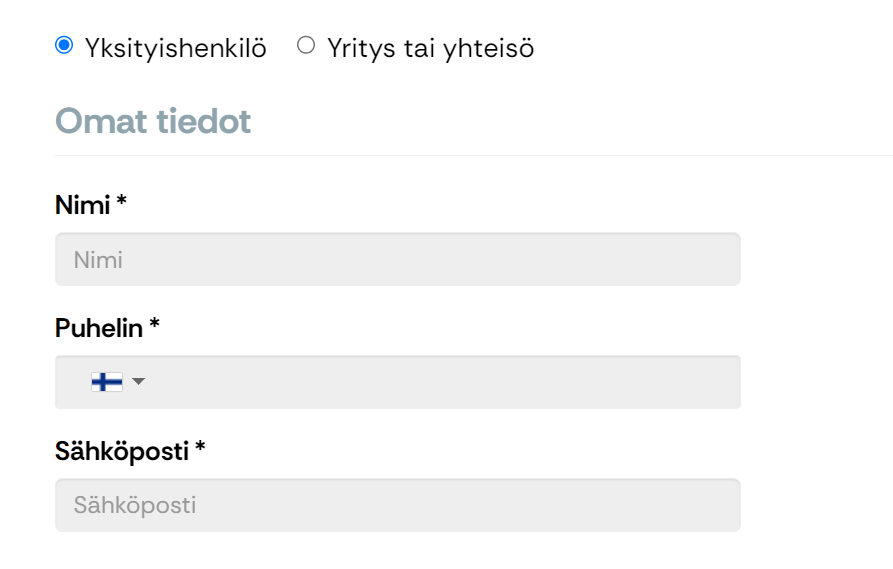Click the Omat tiedot section heading
The image size is (893, 569).
[x=153, y=121]
